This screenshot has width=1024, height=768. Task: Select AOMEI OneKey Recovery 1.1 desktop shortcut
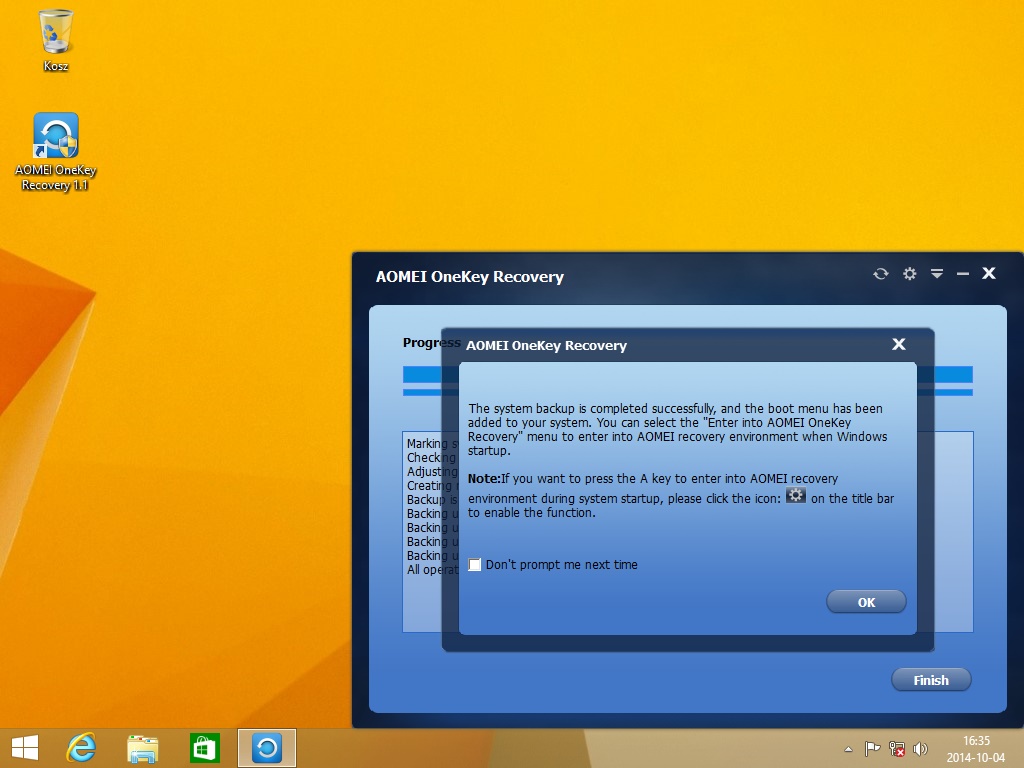[56, 152]
